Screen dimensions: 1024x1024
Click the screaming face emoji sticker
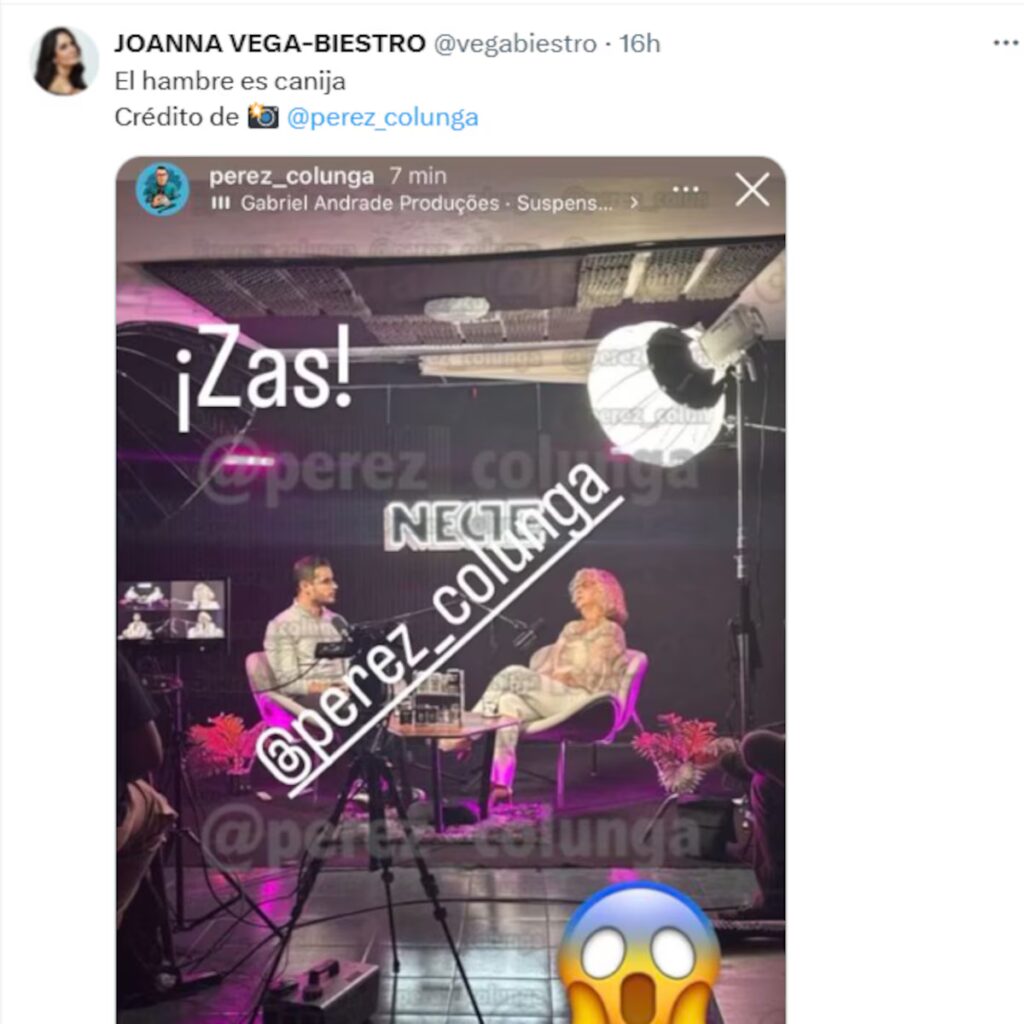pos(639,953)
